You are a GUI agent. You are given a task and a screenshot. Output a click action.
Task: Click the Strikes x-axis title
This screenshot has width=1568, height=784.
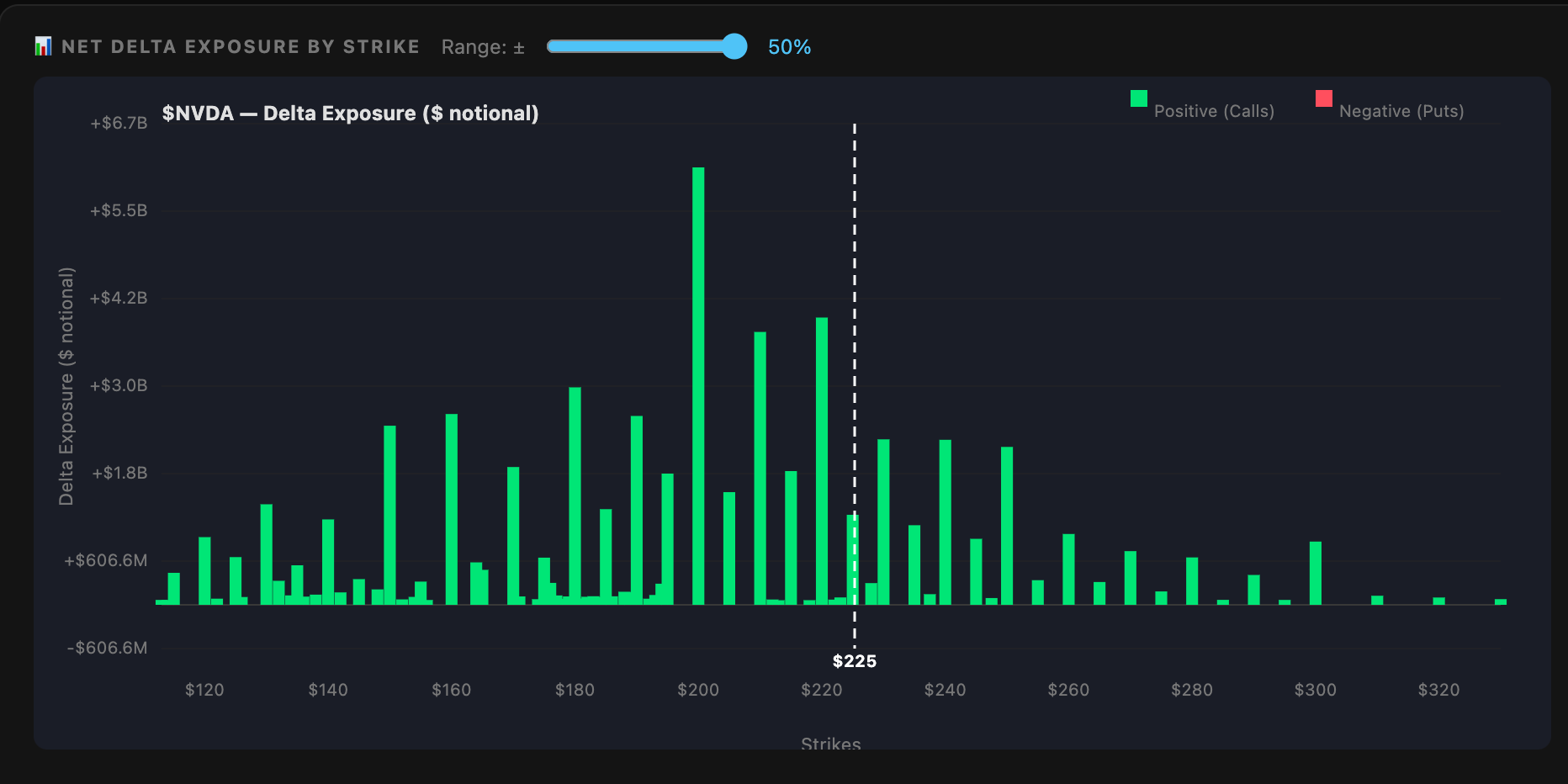(831, 744)
